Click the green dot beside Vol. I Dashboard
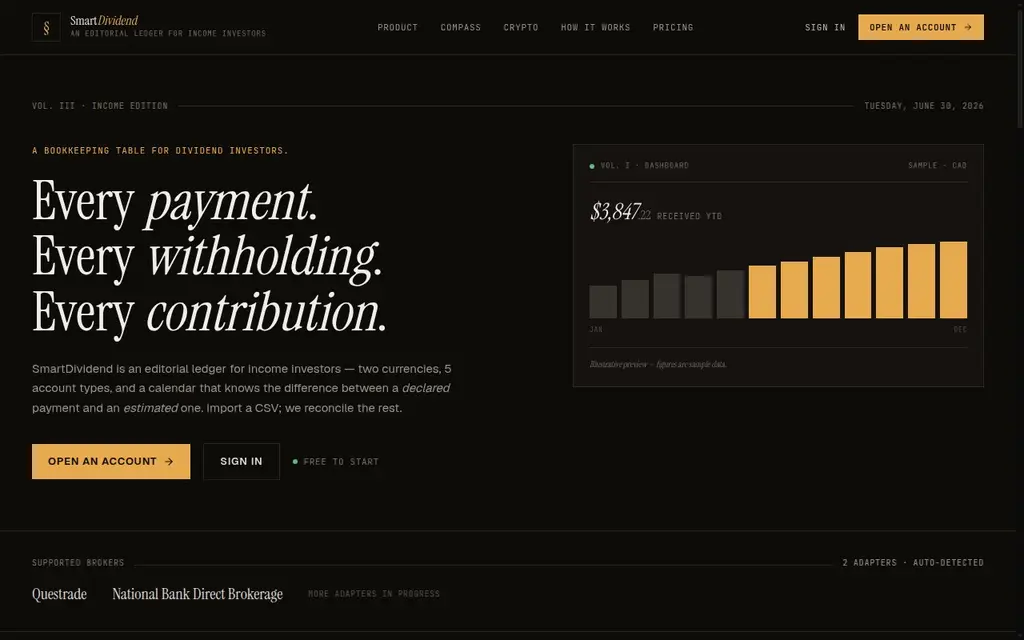This screenshot has height=640, width=1024. (x=592, y=166)
